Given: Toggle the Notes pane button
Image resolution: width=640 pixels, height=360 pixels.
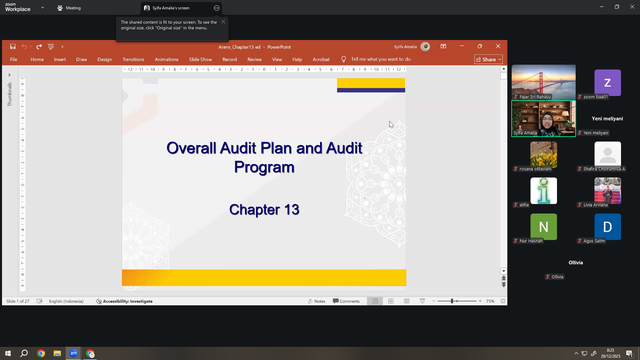Looking at the screenshot, I should tap(317, 301).
